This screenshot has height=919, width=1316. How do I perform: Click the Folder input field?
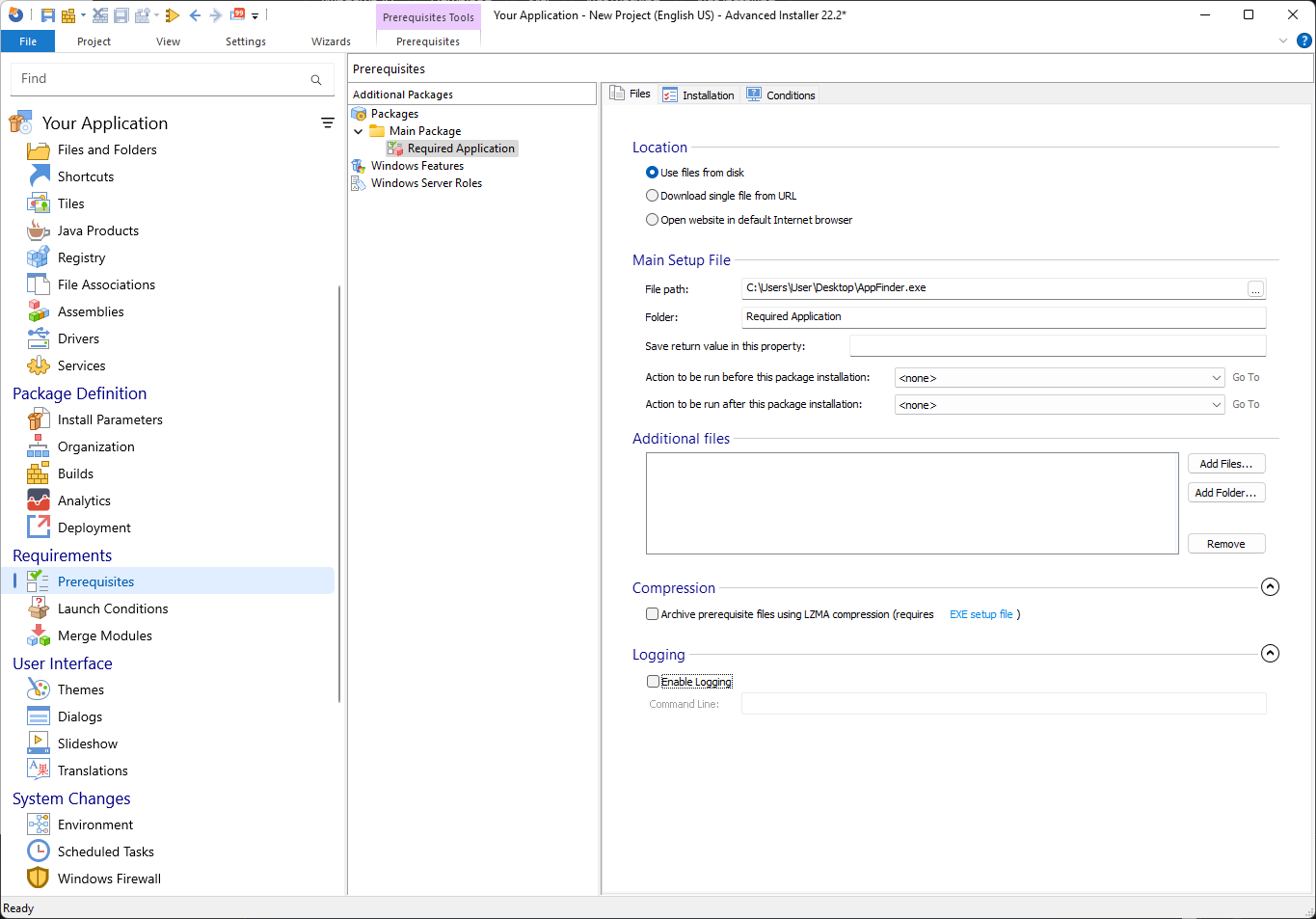1004,316
